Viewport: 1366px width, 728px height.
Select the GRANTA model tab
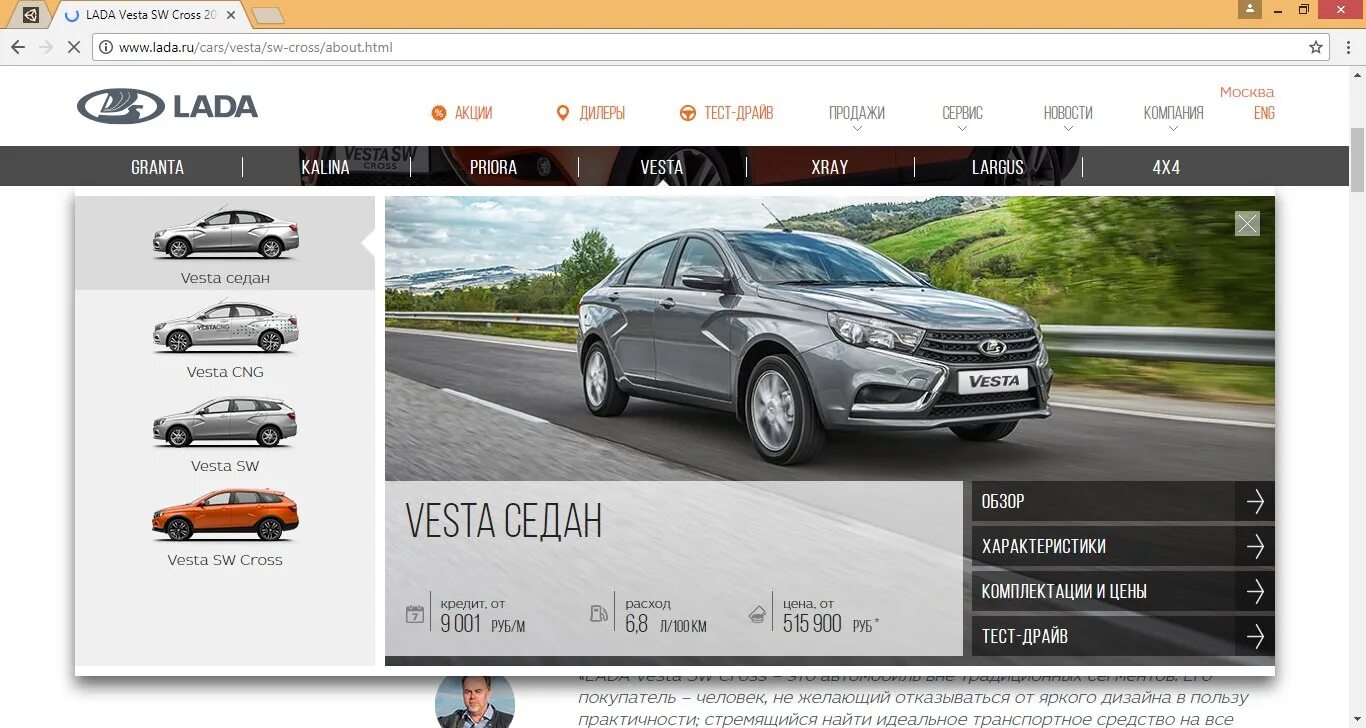coord(157,167)
